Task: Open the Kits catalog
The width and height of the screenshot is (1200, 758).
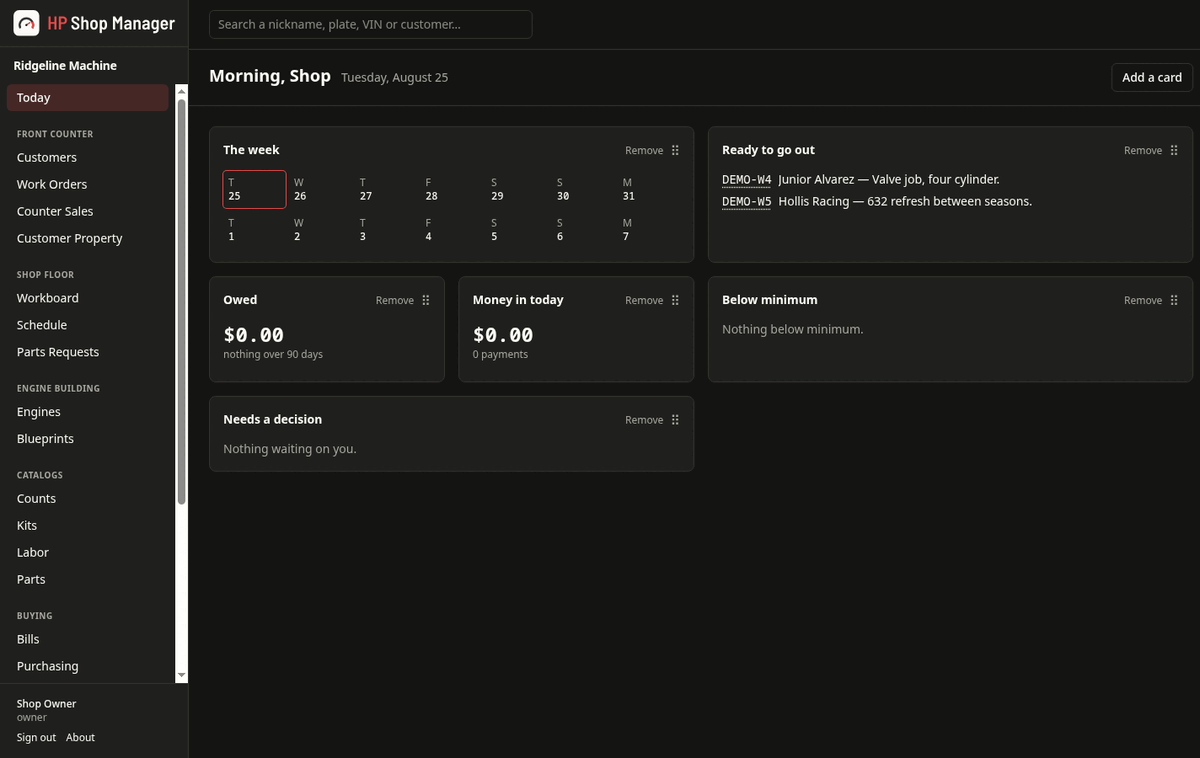Action: click(87, 526)
